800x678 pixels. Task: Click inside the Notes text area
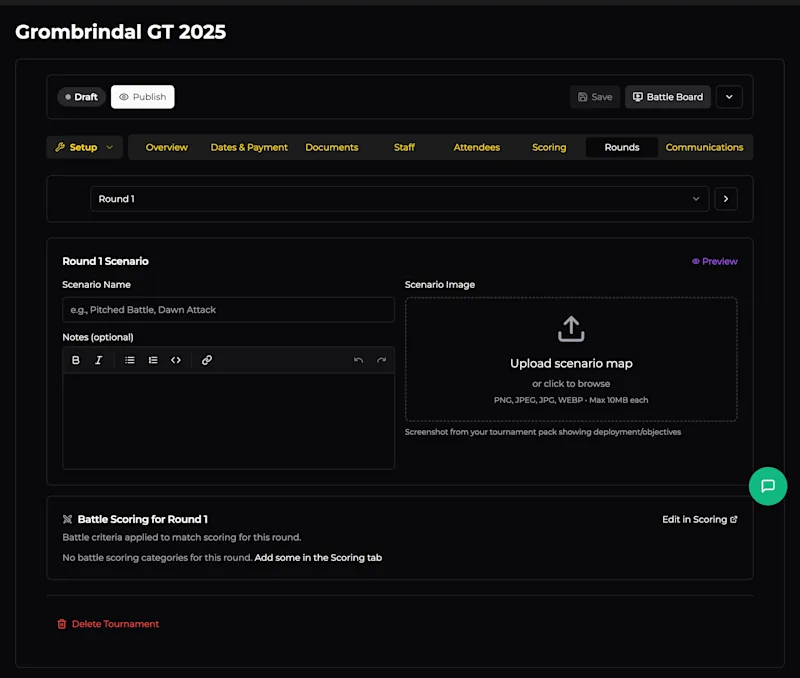[x=228, y=421]
